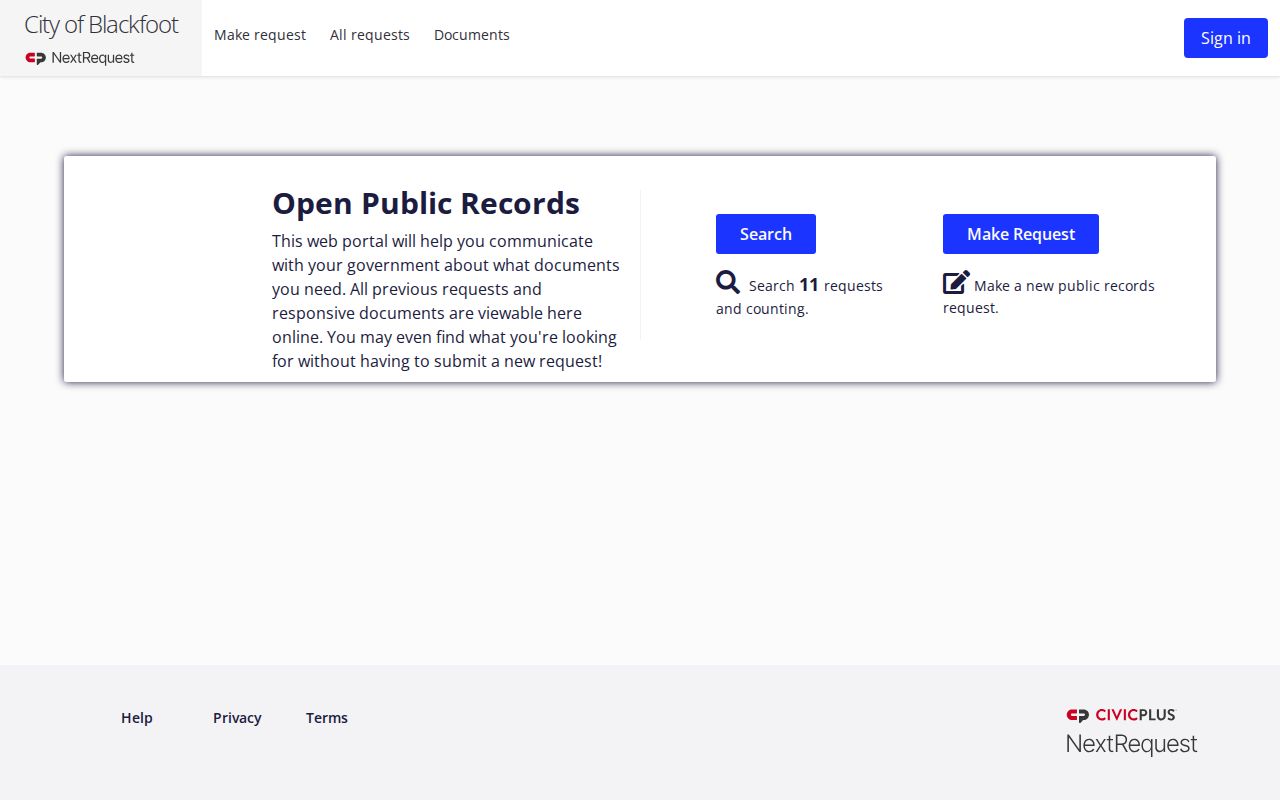Click the Open Public Records heading
Image resolution: width=1280 pixels, height=800 pixels.
click(x=426, y=203)
